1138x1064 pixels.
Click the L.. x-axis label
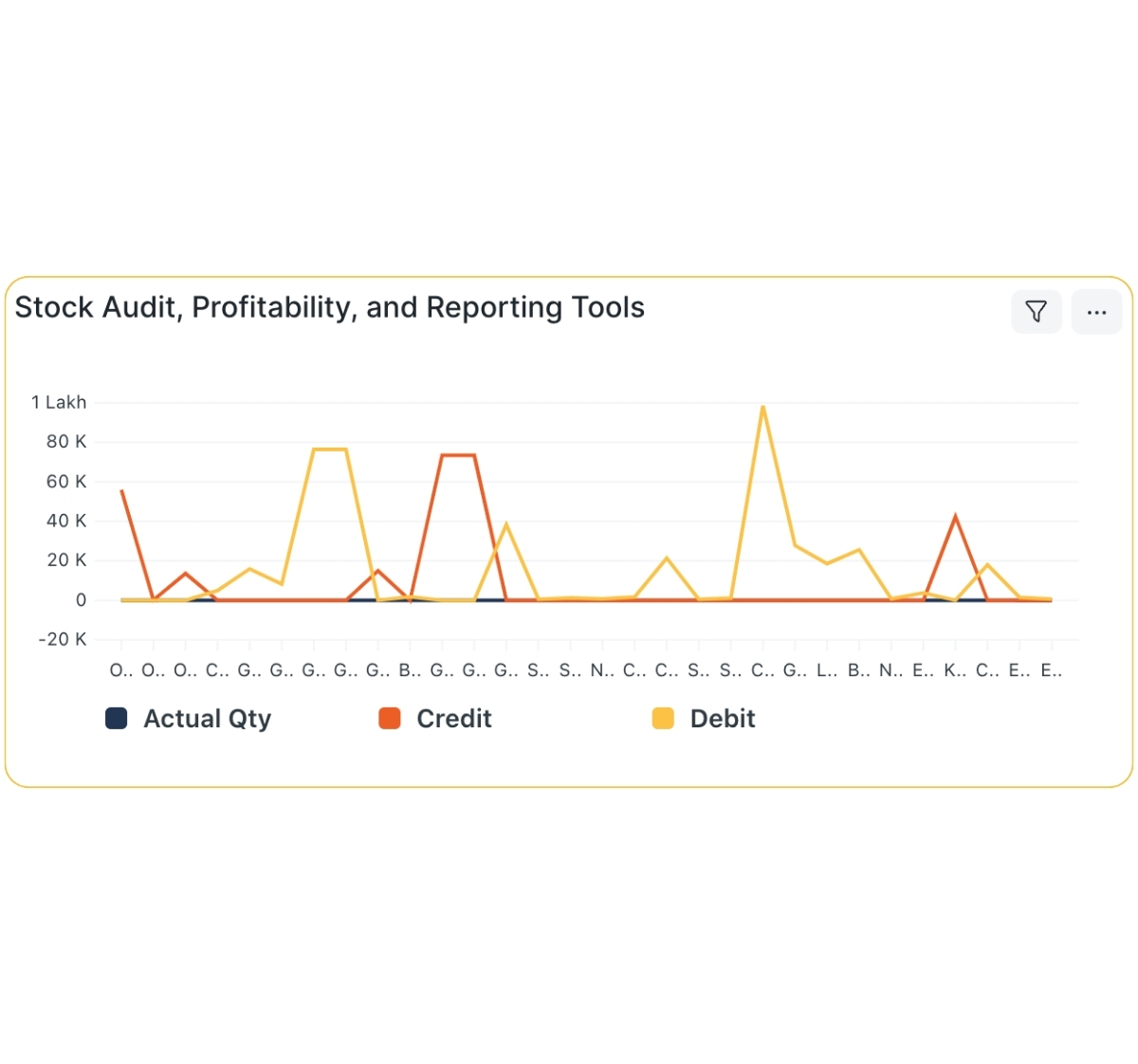coord(827,670)
